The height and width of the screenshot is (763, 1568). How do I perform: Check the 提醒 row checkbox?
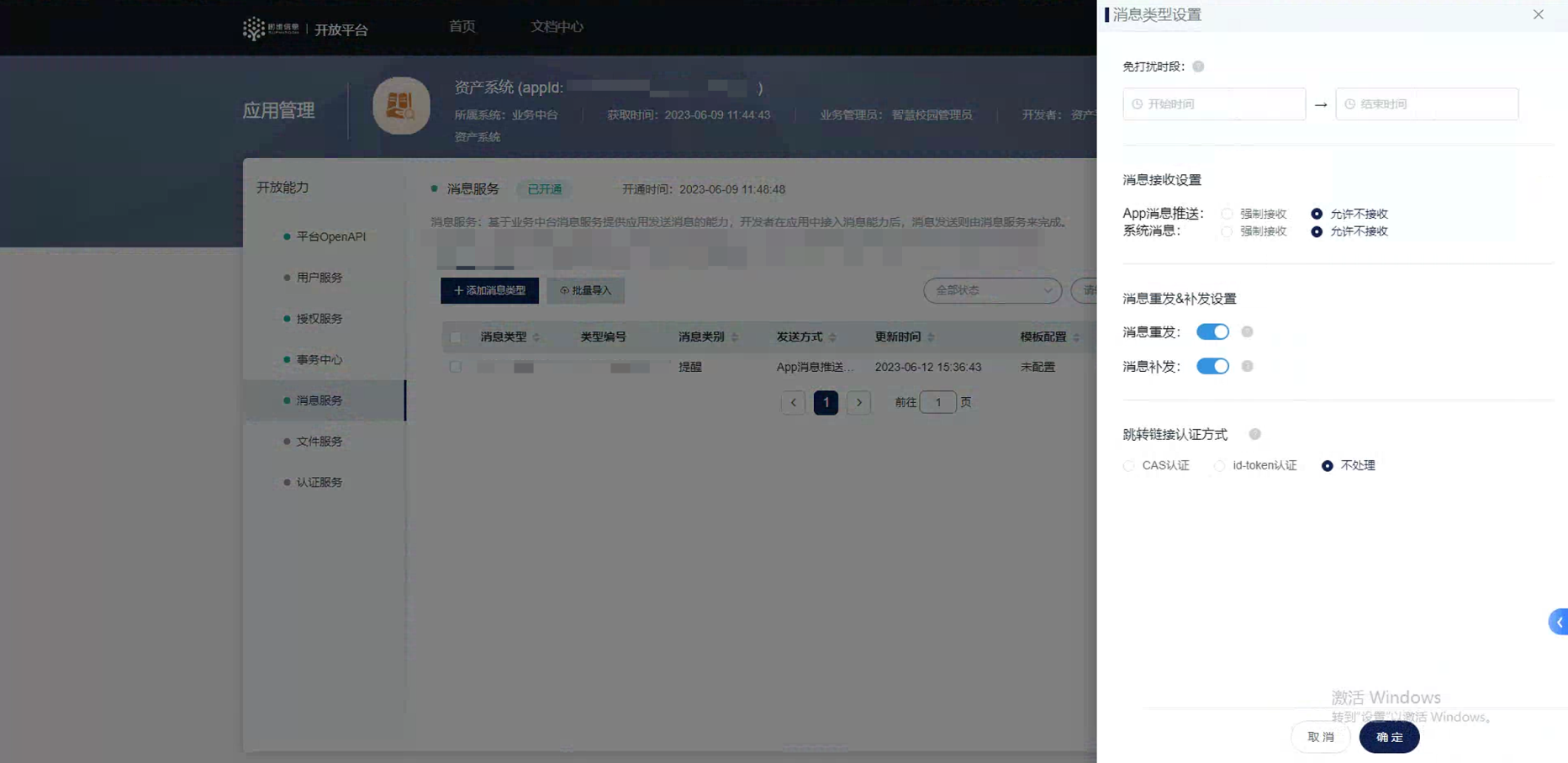click(455, 368)
